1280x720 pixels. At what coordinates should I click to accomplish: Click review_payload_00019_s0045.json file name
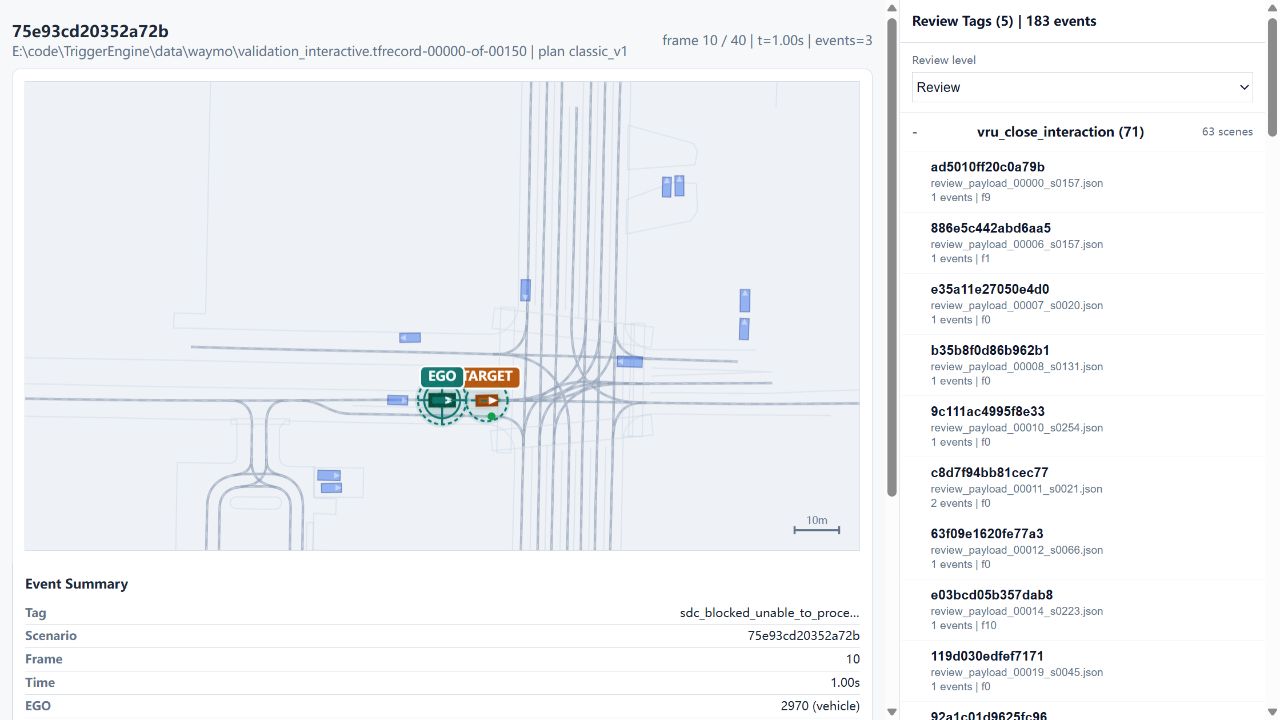[1016, 672]
